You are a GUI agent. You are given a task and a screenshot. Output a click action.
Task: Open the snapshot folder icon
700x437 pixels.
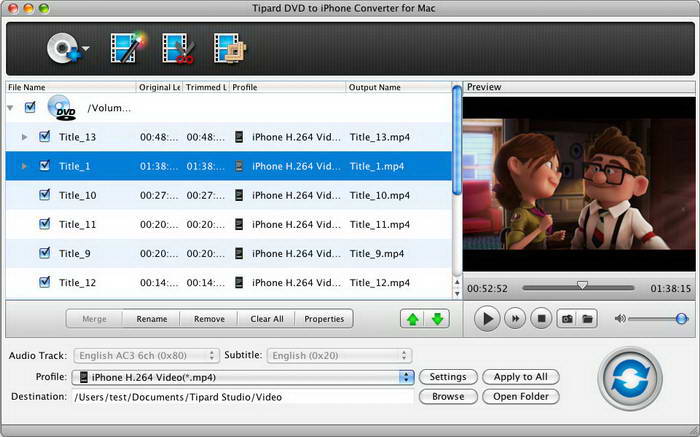(588, 319)
